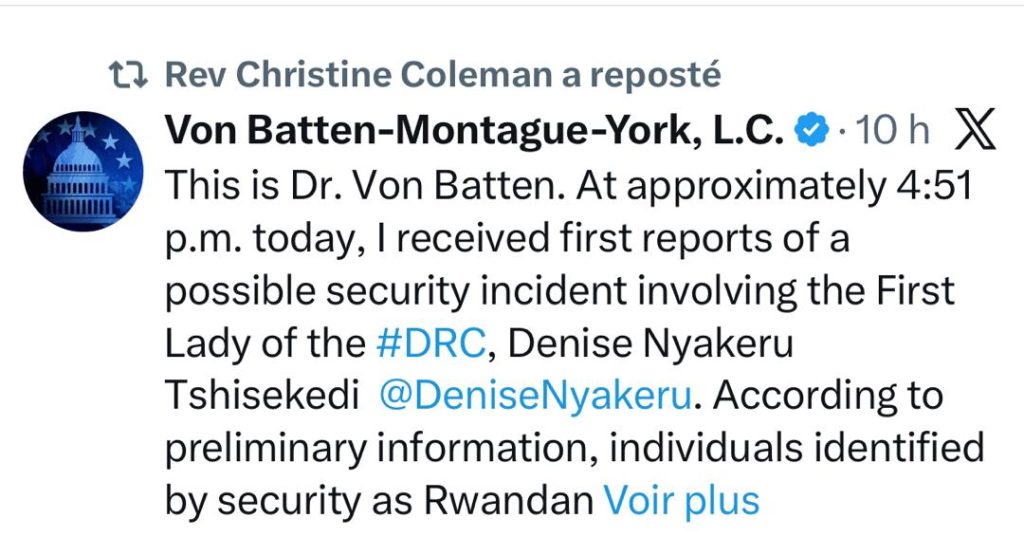Viewport: 1024px width, 537px height.
Task: Click the "Denise Nyakeru" name in the post text
Action: 651,343
